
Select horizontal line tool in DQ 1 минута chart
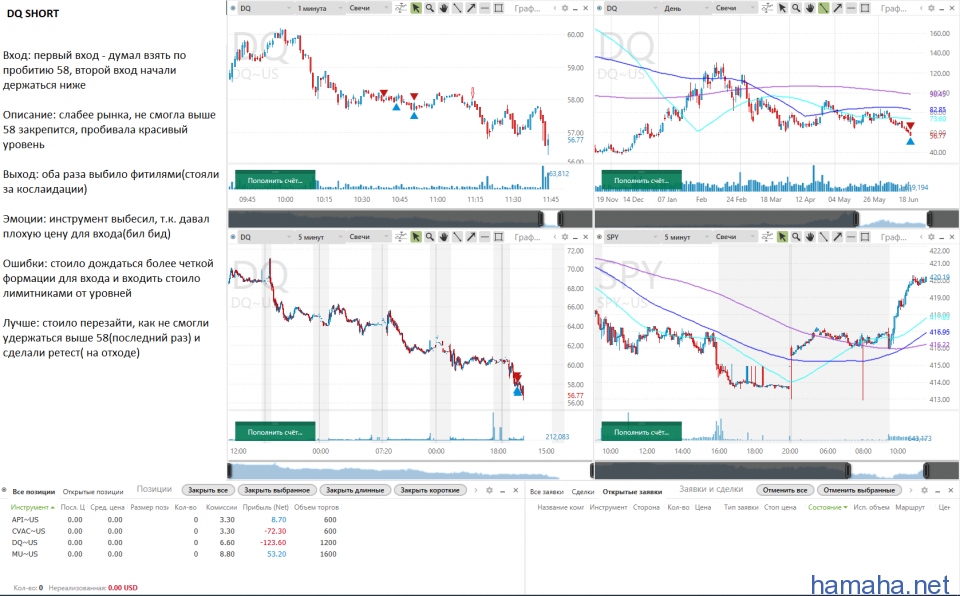(x=484, y=8)
